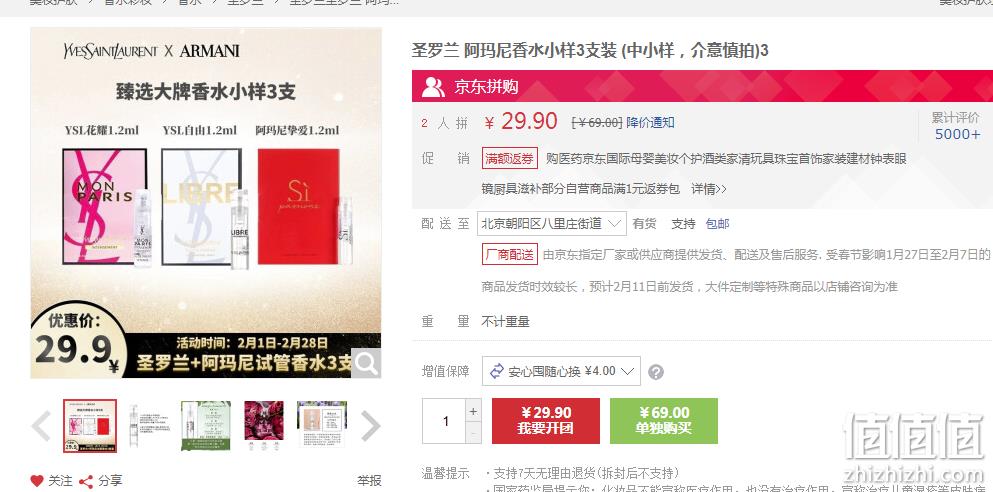The height and width of the screenshot is (492, 993).
Task: Click the magnifier icon on product image
Action: coord(366,363)
